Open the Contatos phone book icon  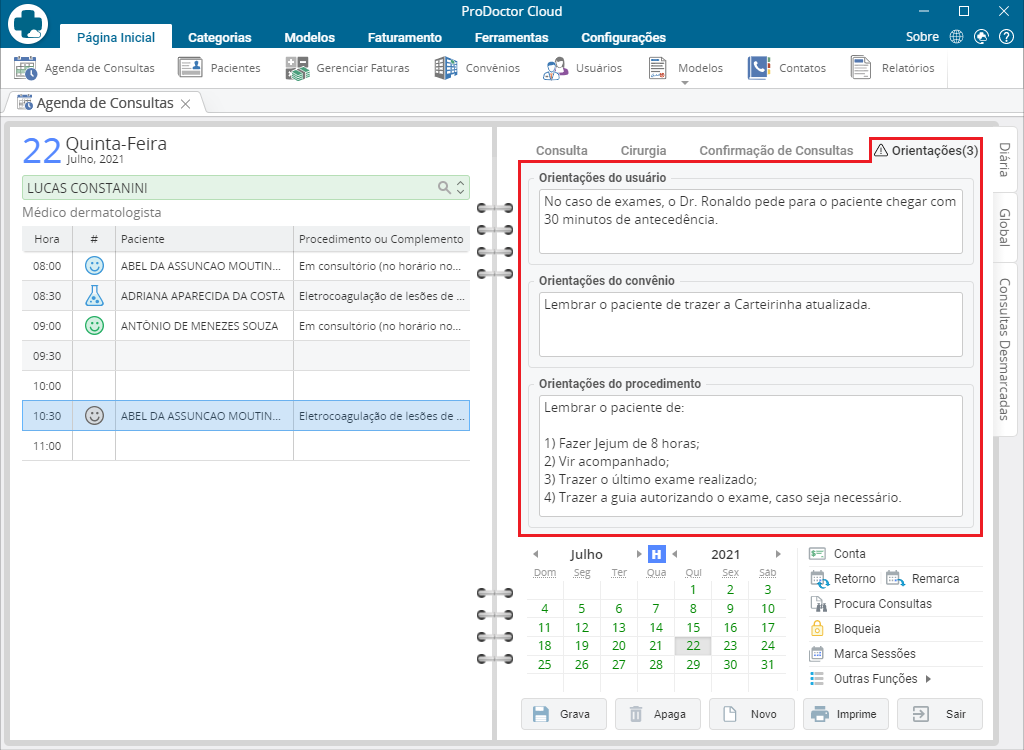pyautogui.click(x=759, y=68)
